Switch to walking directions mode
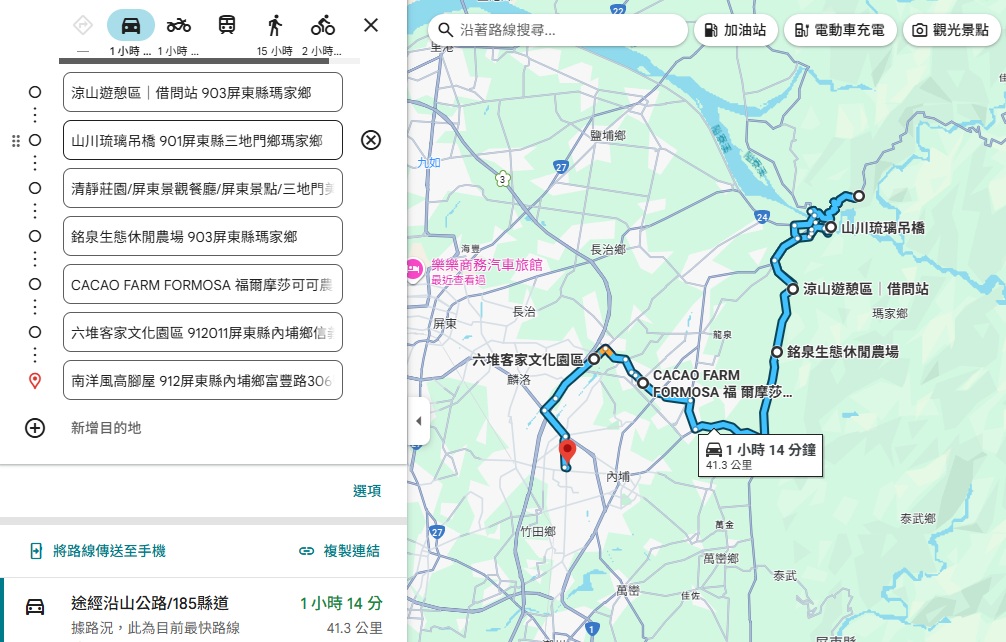 tap(274, 25)
